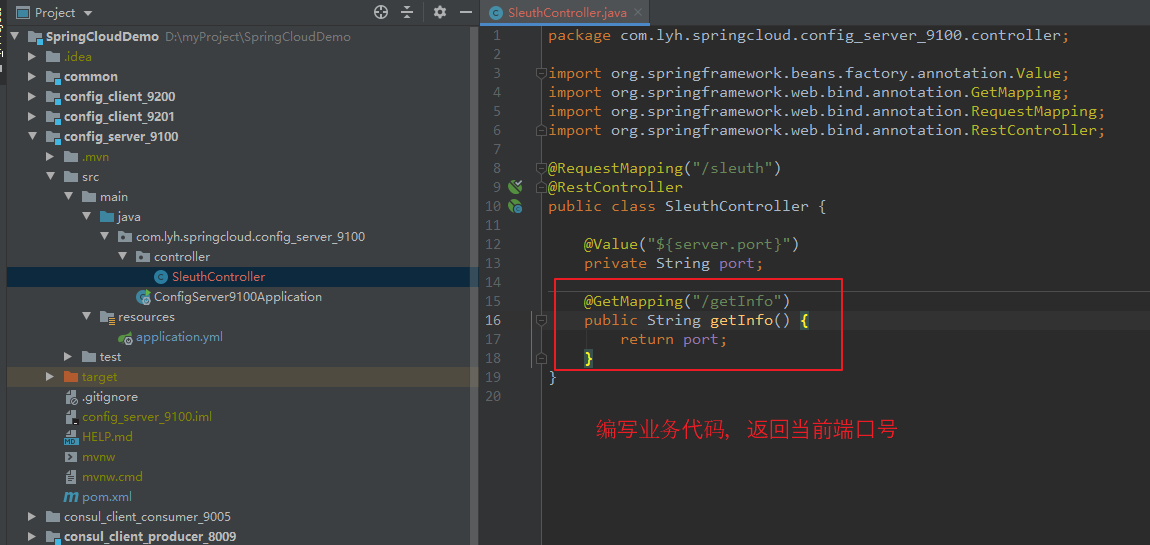
Task: Select the .gitignore file
Action: pos(110,397)
